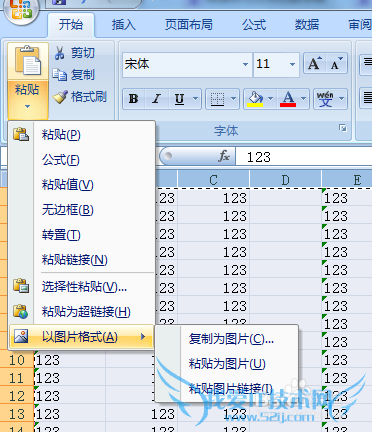Select row 10 header
The image size is (372, 432).
(x=17, y=360)
